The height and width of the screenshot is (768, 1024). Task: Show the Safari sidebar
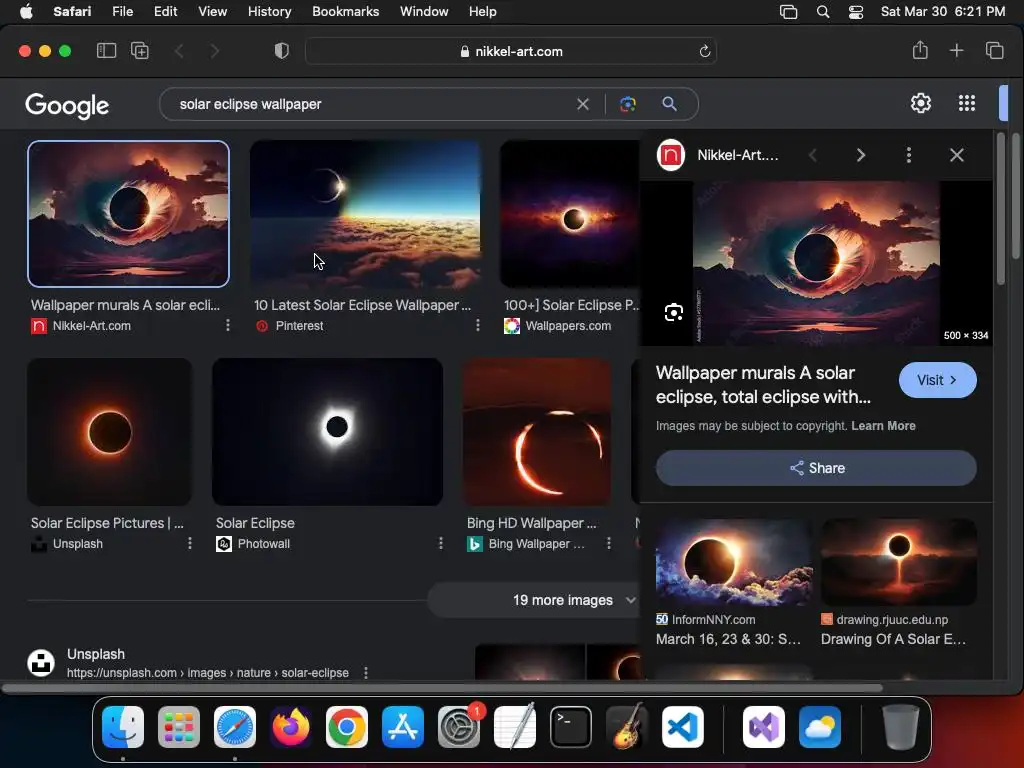pos(106,51)
